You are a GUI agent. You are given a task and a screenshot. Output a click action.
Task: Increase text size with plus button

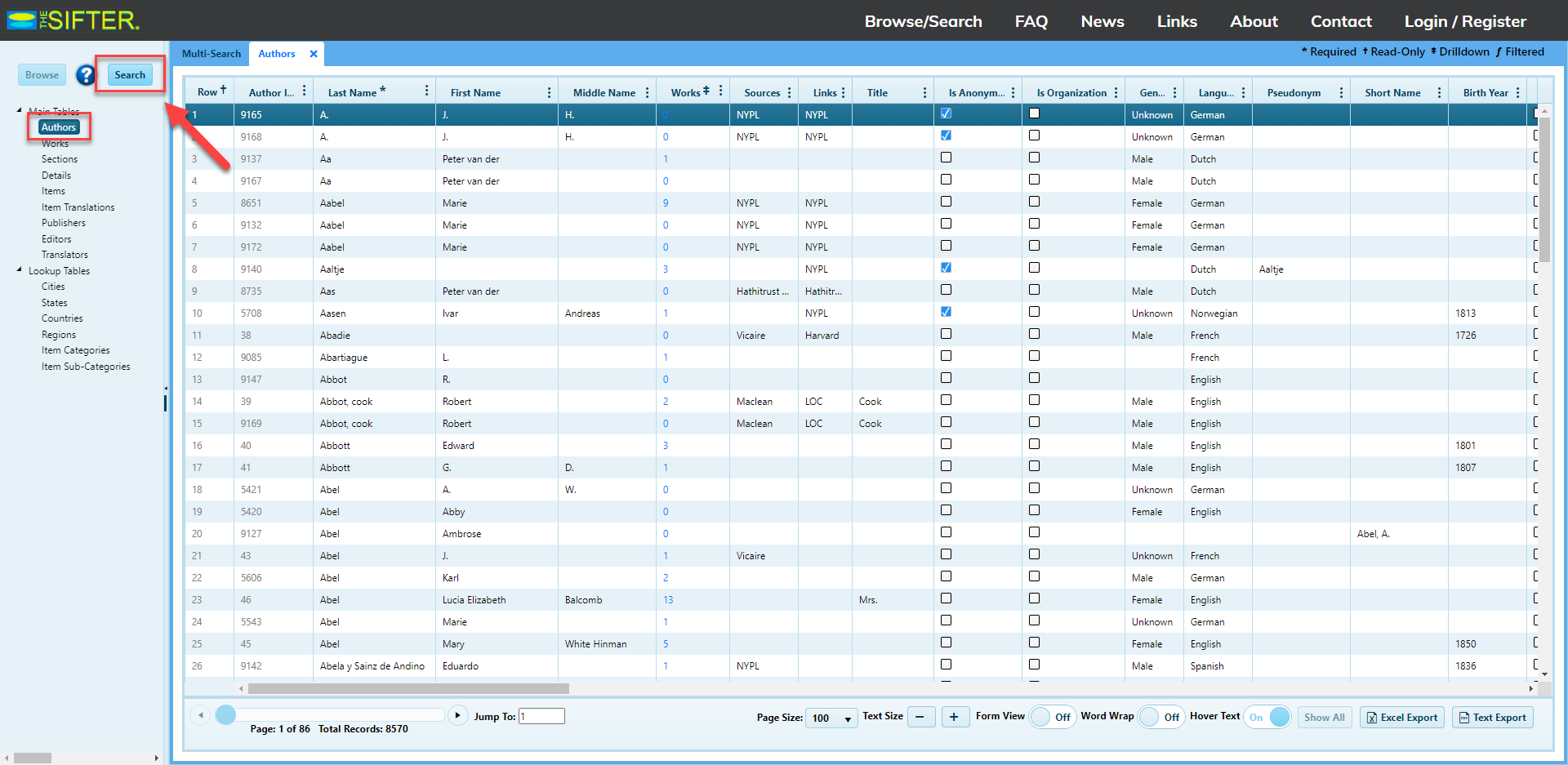[953, 717]
